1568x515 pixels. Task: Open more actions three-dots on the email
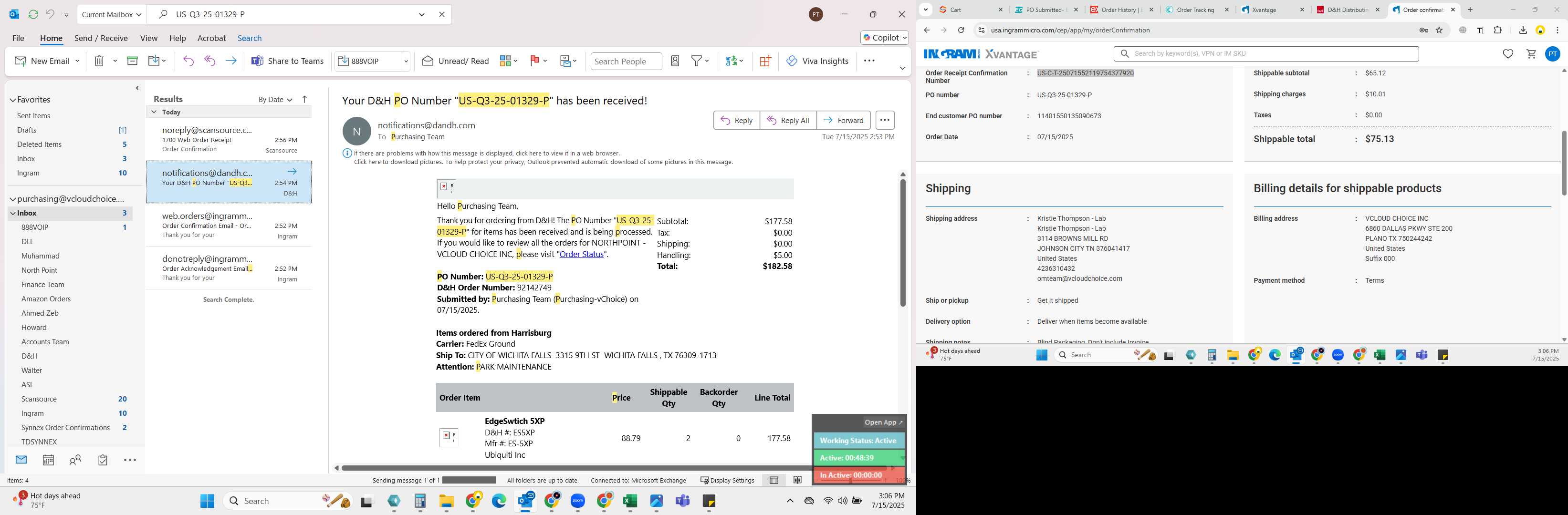(884, 120)
